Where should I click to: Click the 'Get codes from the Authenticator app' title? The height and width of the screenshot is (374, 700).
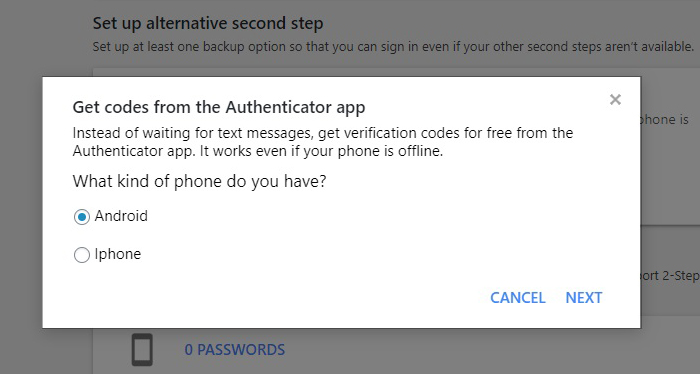coord(219,108)
